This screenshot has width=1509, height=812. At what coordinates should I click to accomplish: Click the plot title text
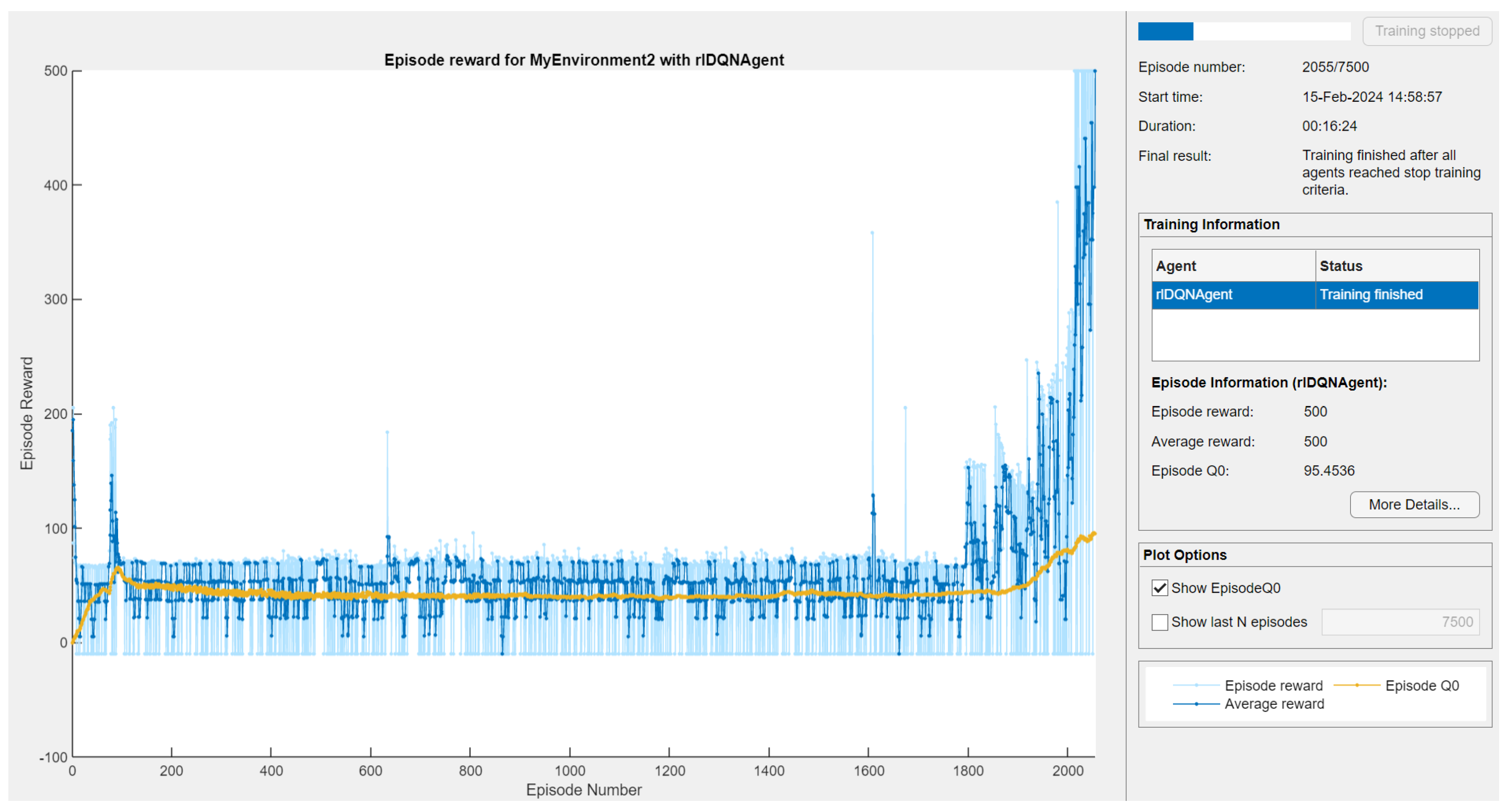tap(583, 60)
